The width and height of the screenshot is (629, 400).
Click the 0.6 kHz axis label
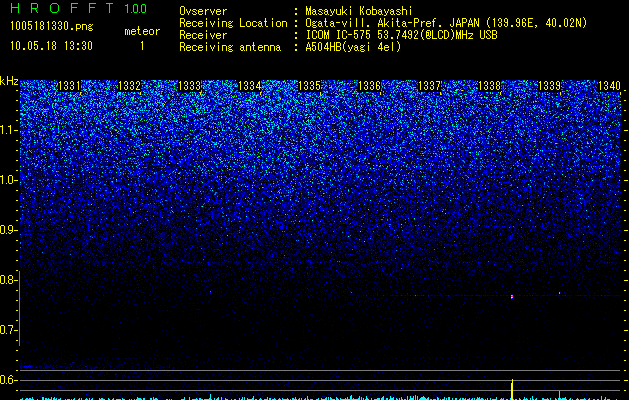click(x=9, y=380)
